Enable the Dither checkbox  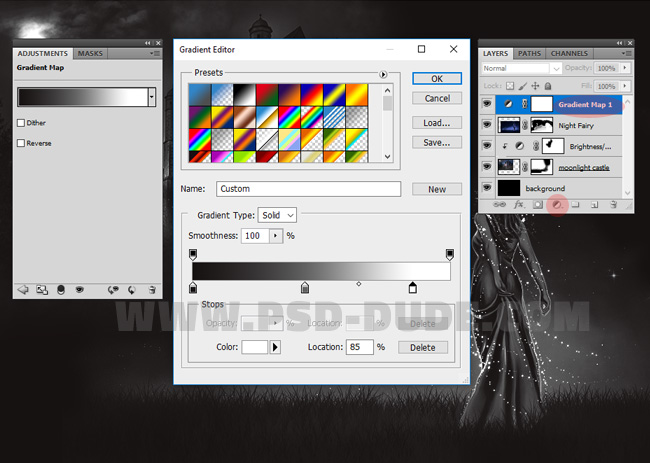21,123
